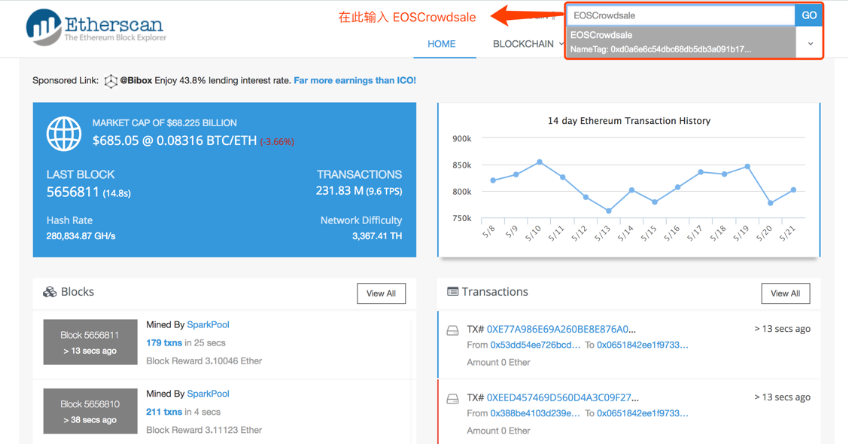Click View All in Blocks panel
848x444 pixels.
(381, 293)
